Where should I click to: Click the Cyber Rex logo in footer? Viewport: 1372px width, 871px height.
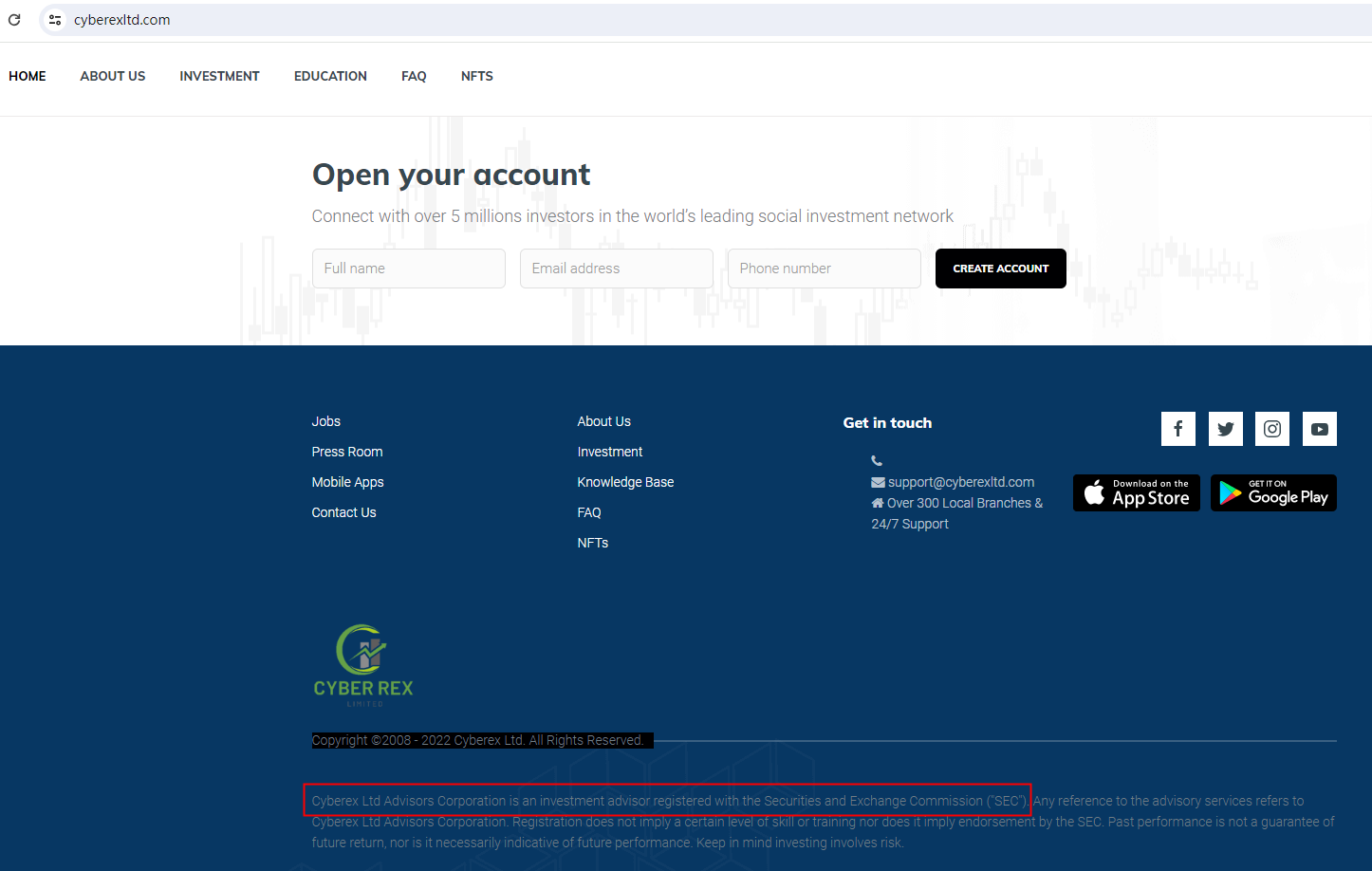363,665
